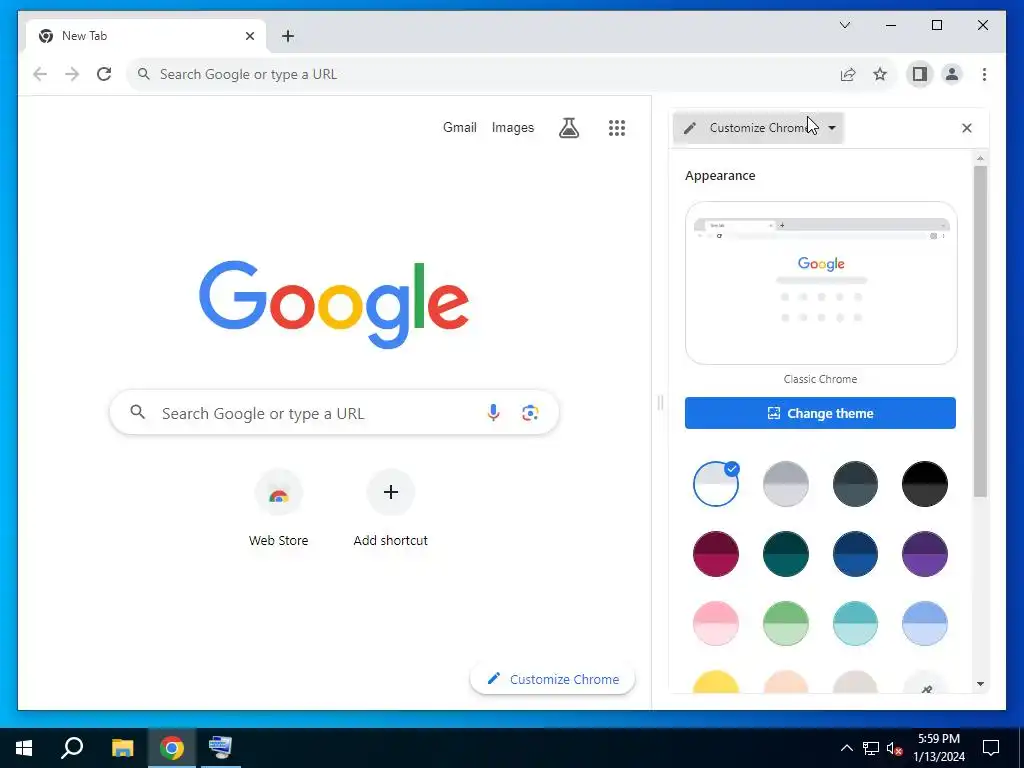Select the light pink color swatch
Viewport: 1024px width, 768px height.
pyautogui.click(x=716, y=624)
